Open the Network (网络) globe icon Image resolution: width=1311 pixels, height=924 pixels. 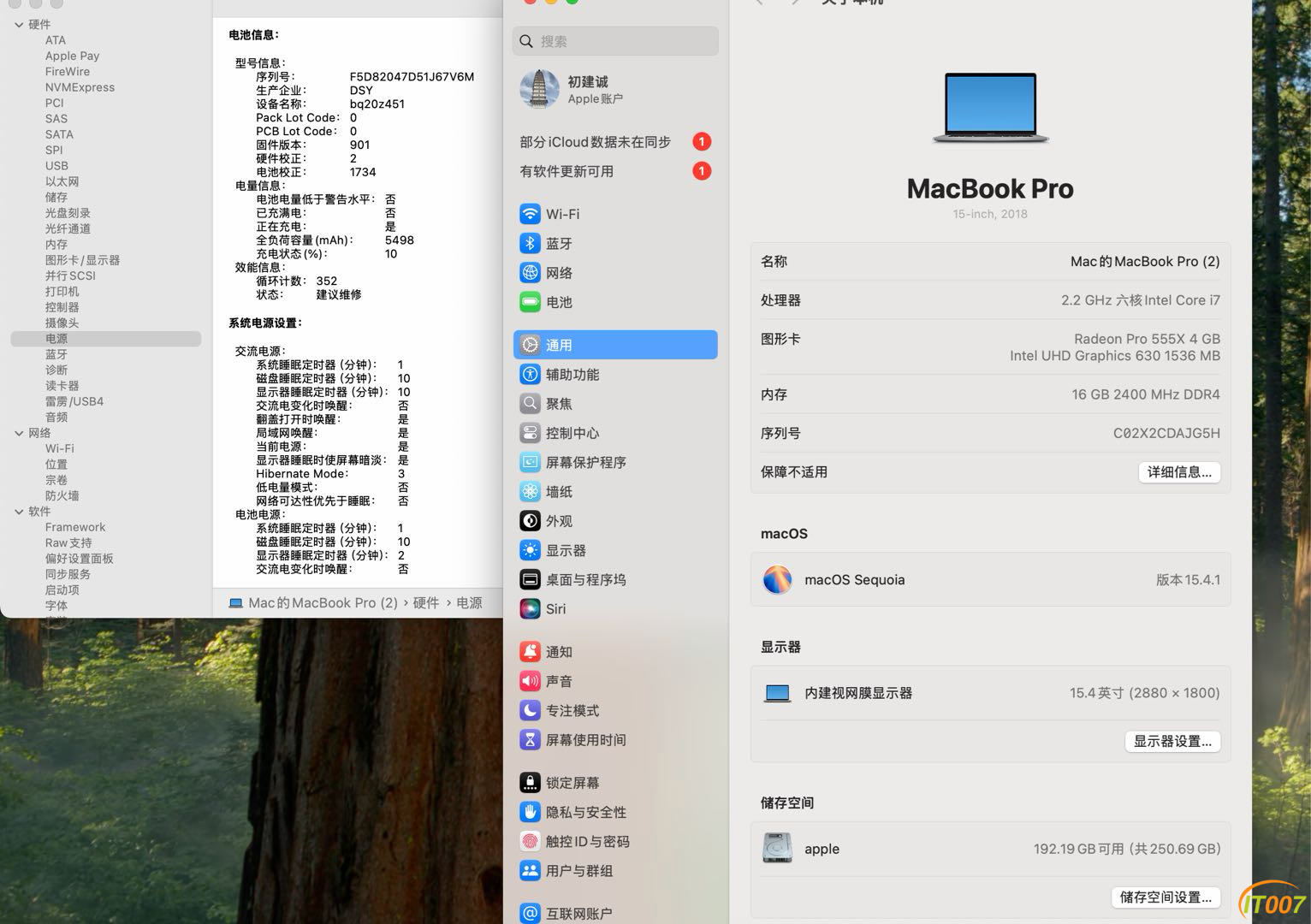[530, 273]
